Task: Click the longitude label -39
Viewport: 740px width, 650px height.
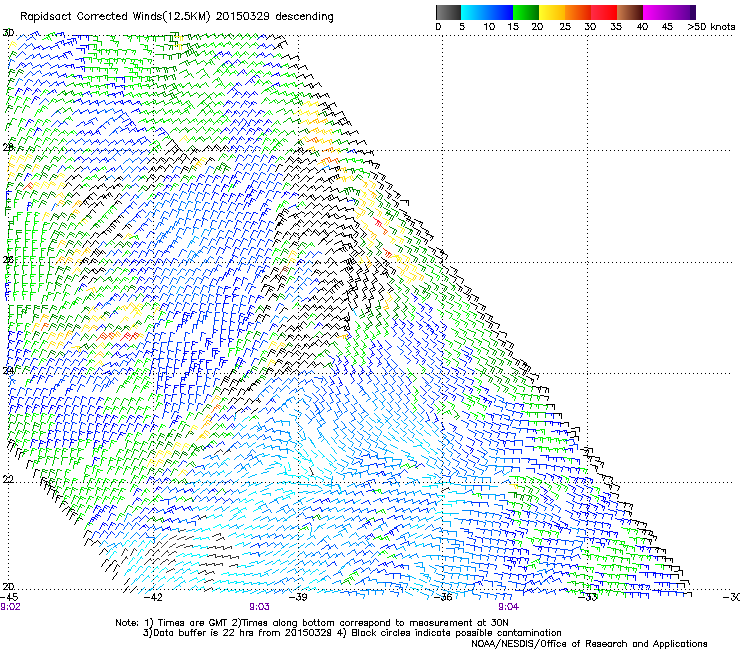Action: 298,597
